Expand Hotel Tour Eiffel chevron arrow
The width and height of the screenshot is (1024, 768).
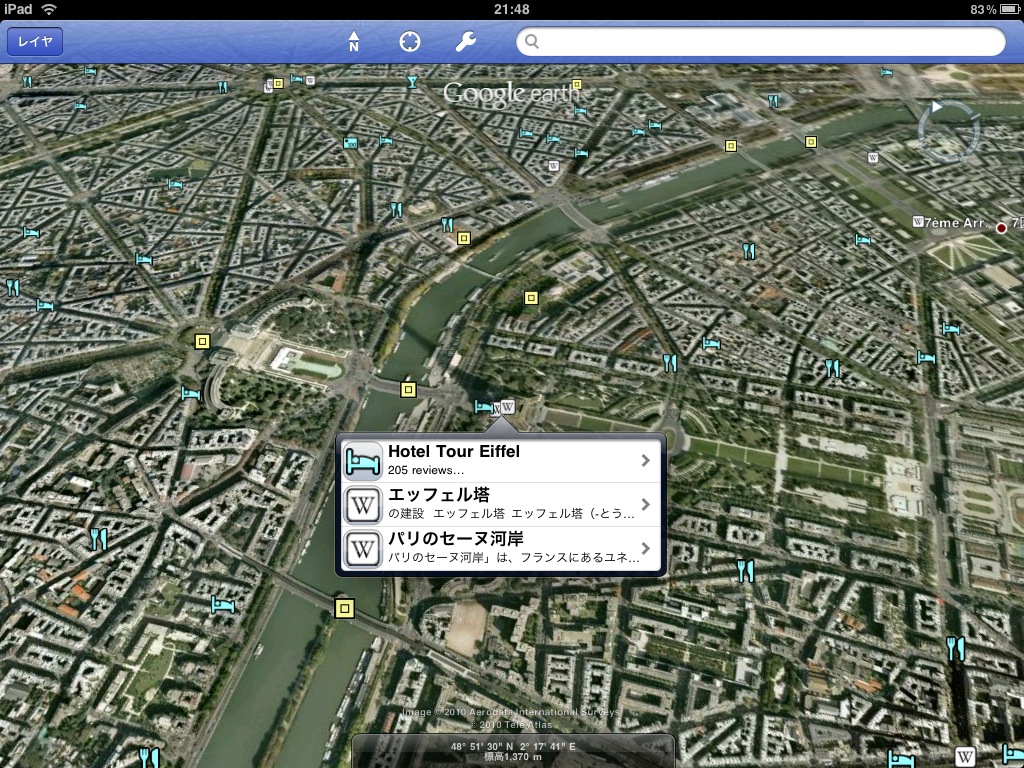click(x=646, y=461)
